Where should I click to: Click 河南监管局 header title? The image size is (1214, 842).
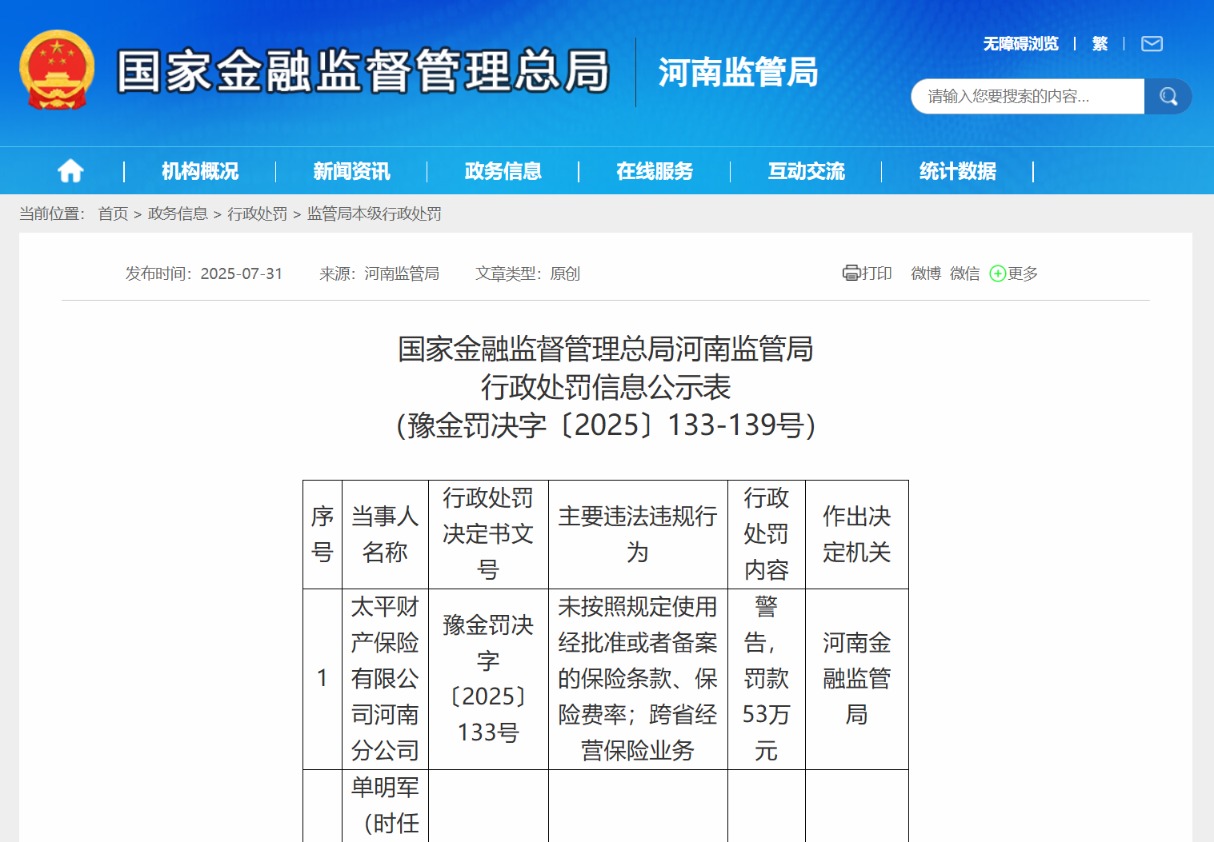pos(738,72)
